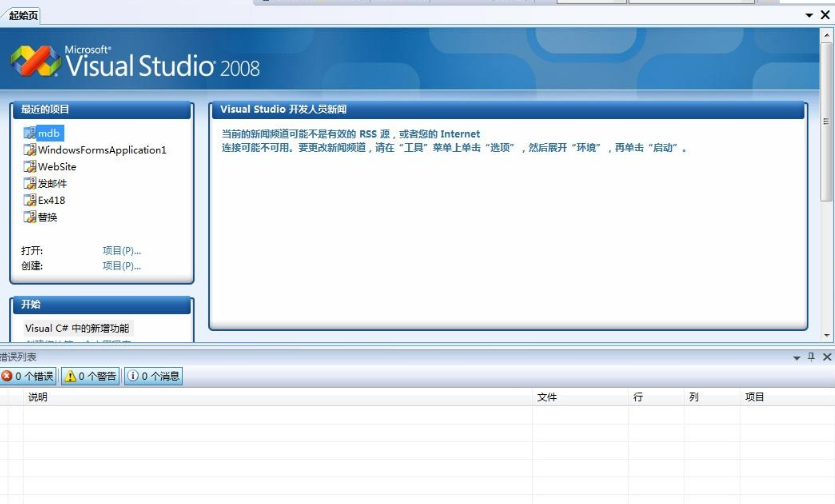Open the mdb recent project

49,133
